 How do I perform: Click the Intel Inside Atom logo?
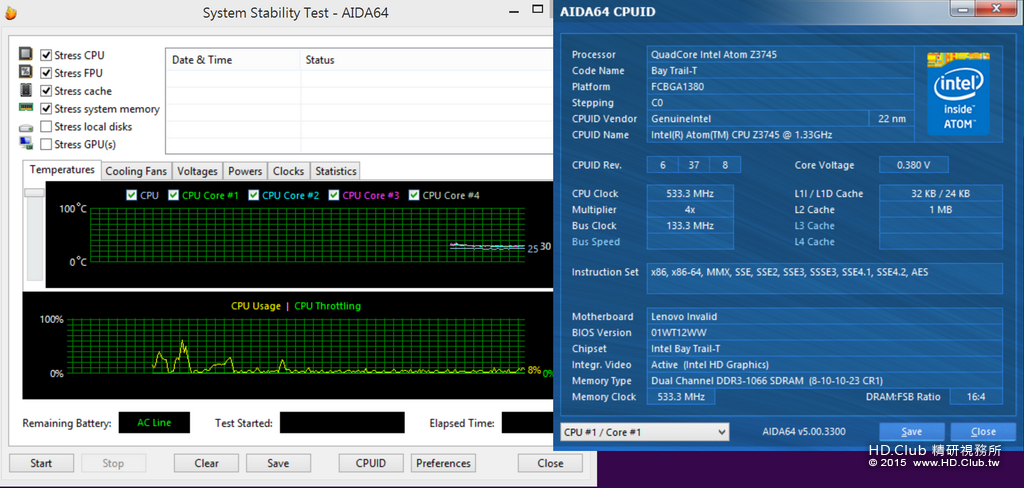(x=958, y=93)
